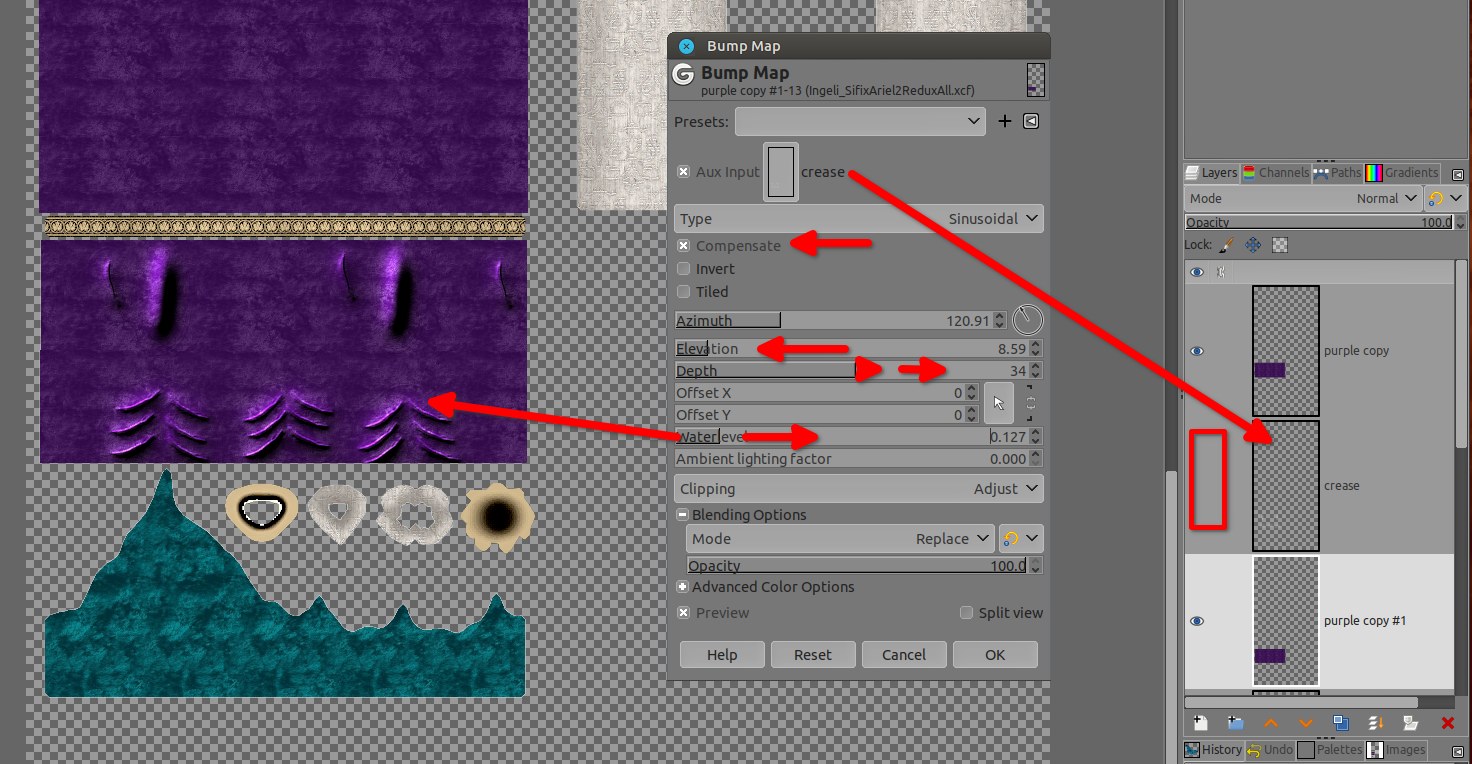Image resolution: width=1472 pixels, height=764 pixels.
Task: Open the layer Mode dropdown set to Normal
Action: pyautogui.click(x=1303, y=198)
